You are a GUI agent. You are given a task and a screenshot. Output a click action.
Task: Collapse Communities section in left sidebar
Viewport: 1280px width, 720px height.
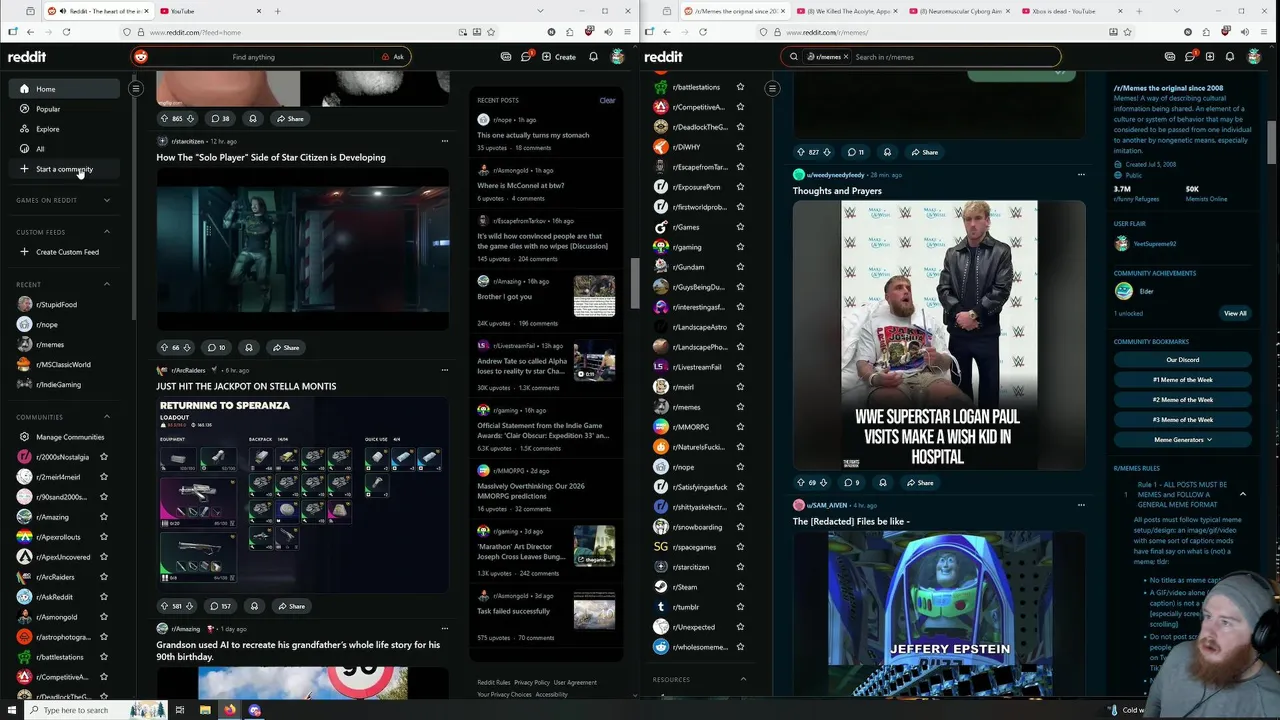(x=107, y=417)
